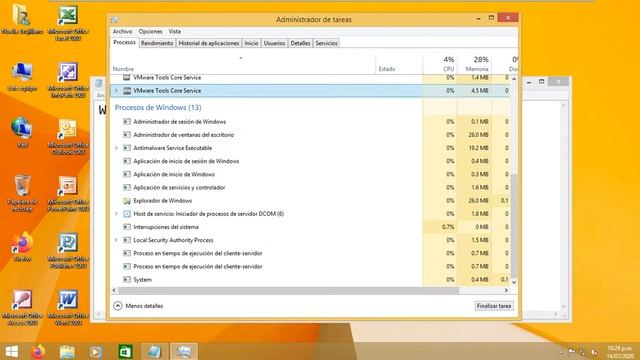Switch to the Detalles tab

pos(300,43)
